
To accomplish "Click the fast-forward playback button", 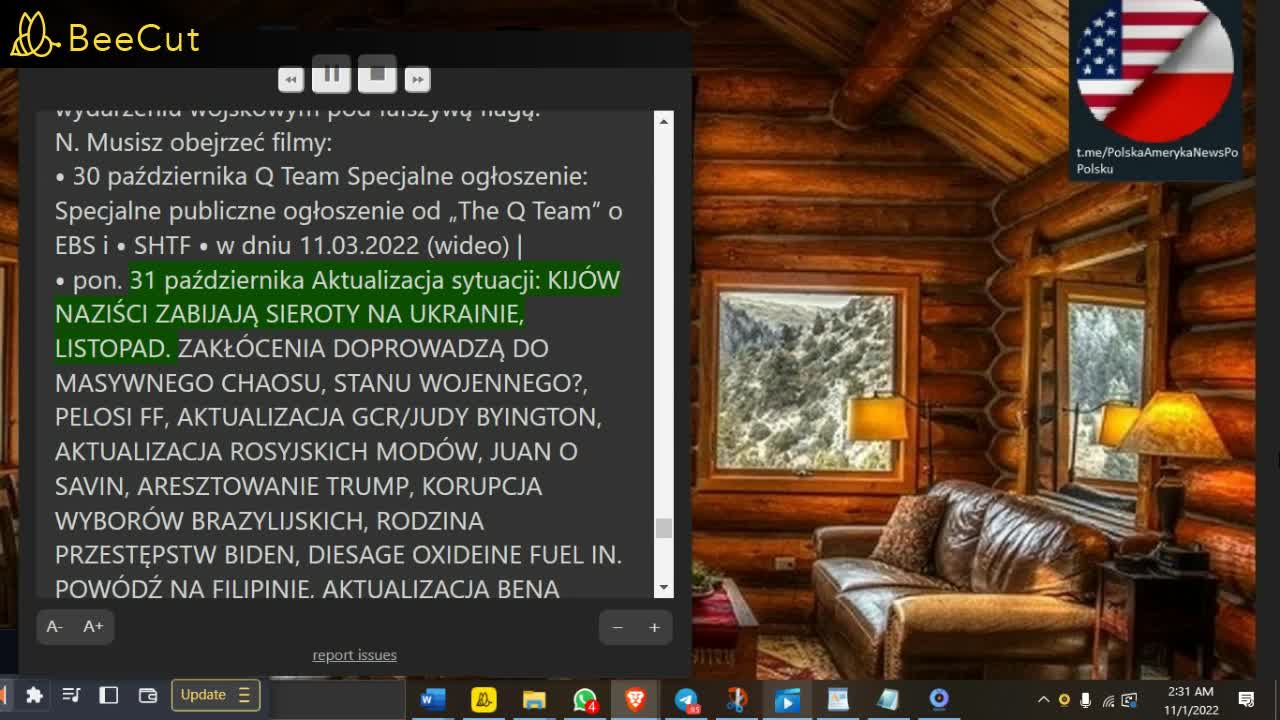I will click(417, 79).
